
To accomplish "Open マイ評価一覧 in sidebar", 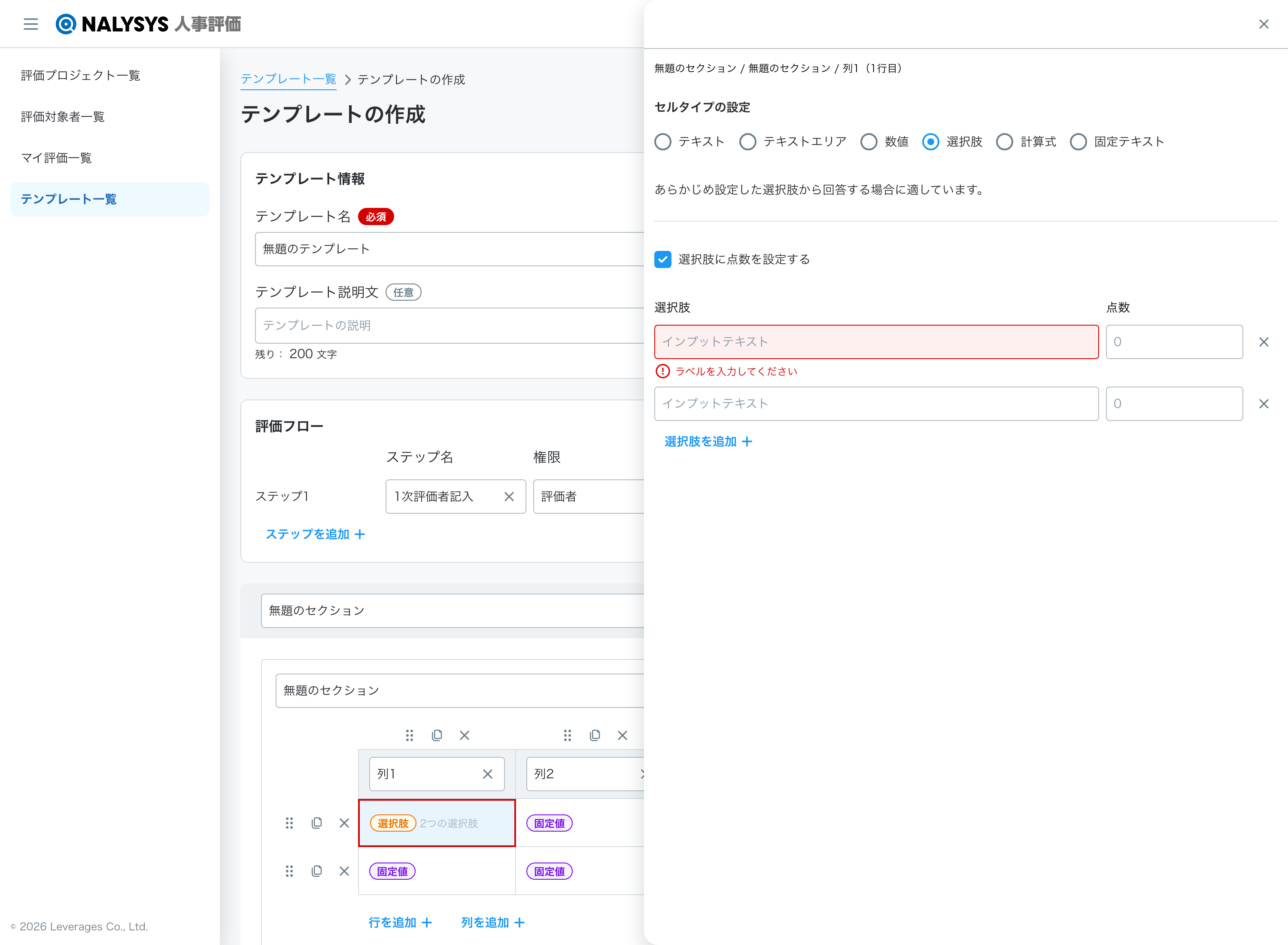I will (x=110, y=158).
